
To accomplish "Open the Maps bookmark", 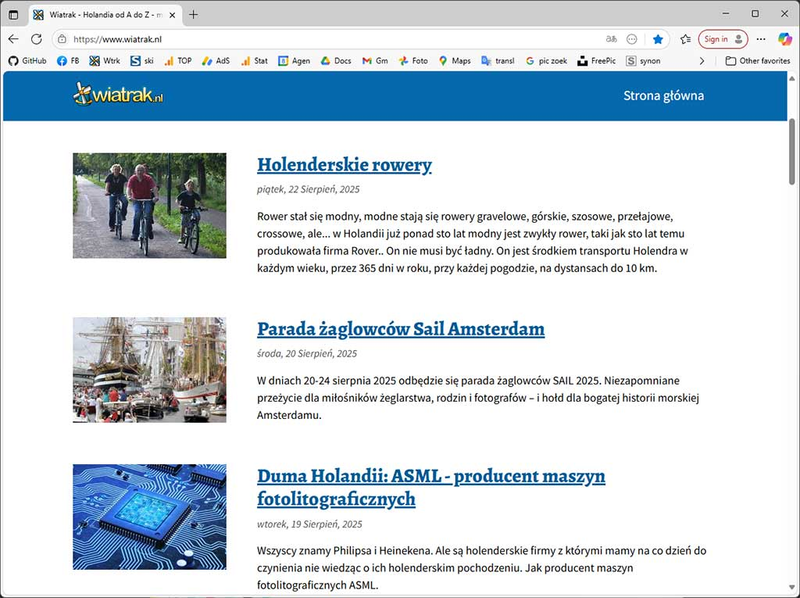I will tap(453, 61).
